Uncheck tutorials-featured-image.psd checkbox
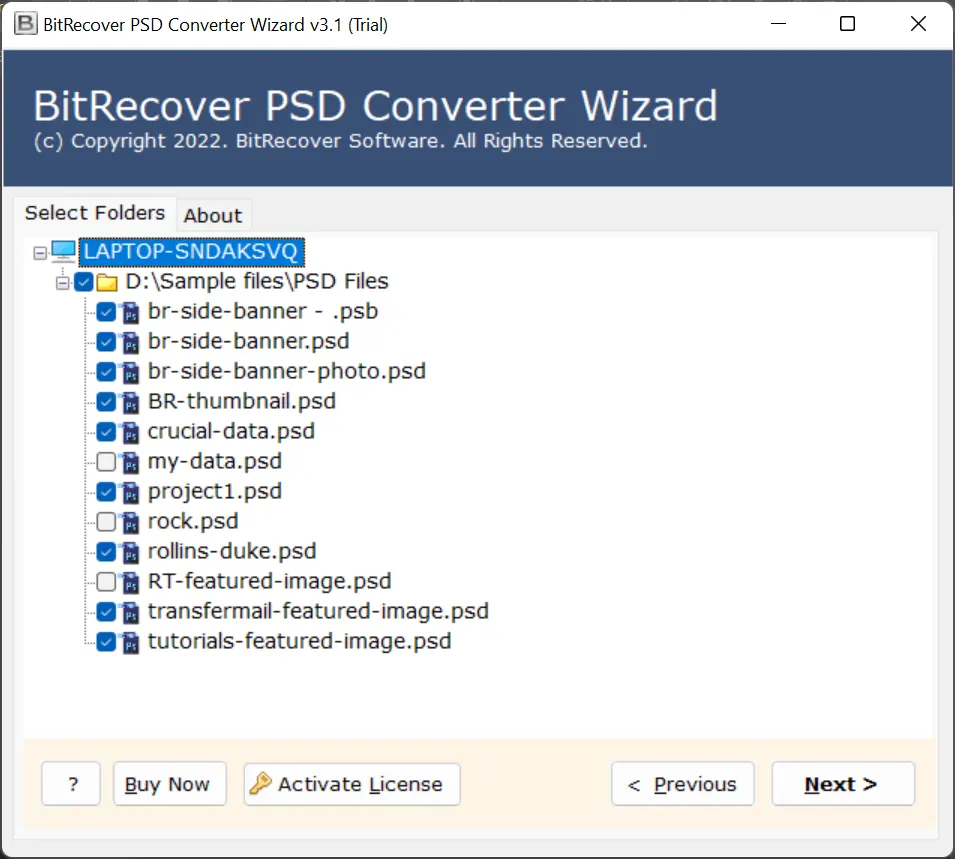 (106, 642)
